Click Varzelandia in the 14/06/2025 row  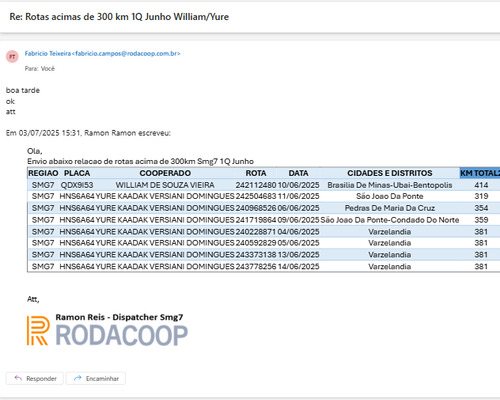[390, 266]
